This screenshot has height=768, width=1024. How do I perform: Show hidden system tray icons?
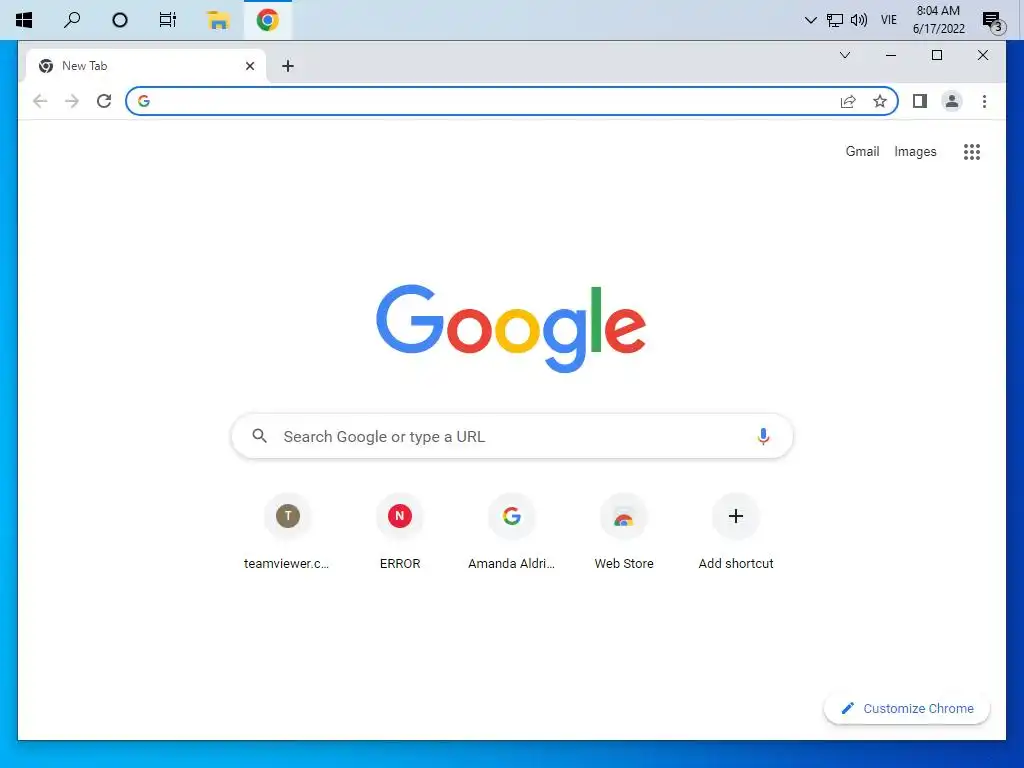click(x=810, y=20)
